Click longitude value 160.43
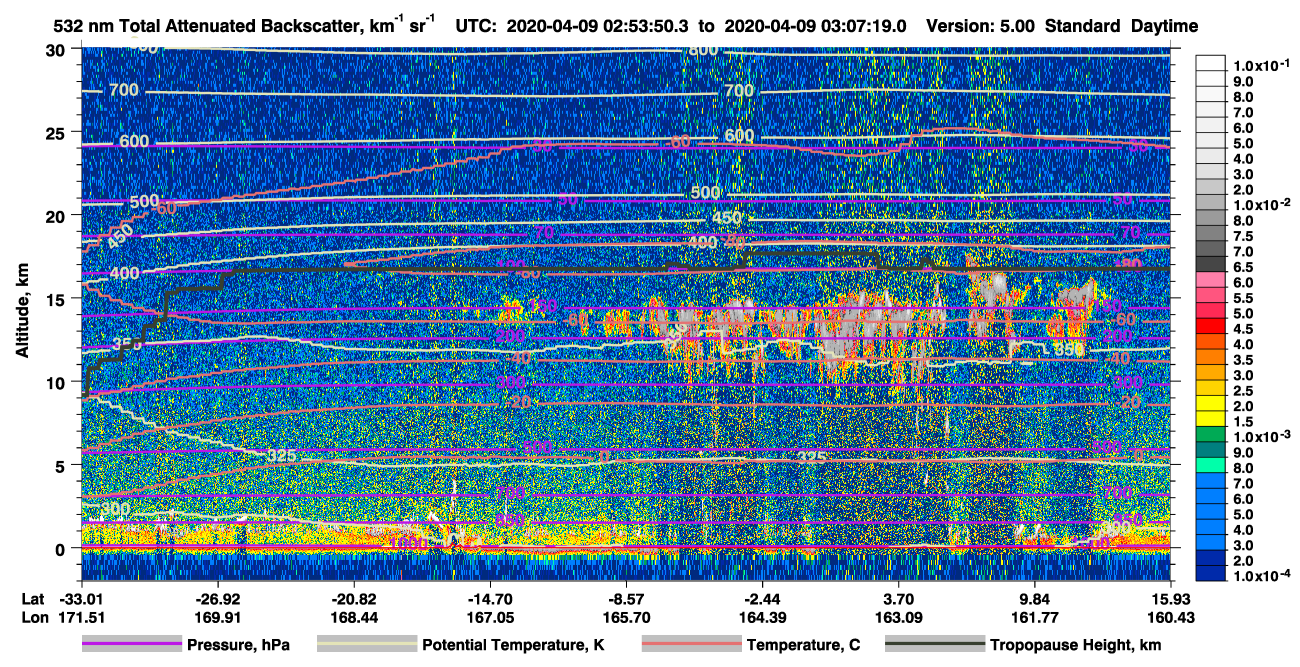 (1170, 617)
